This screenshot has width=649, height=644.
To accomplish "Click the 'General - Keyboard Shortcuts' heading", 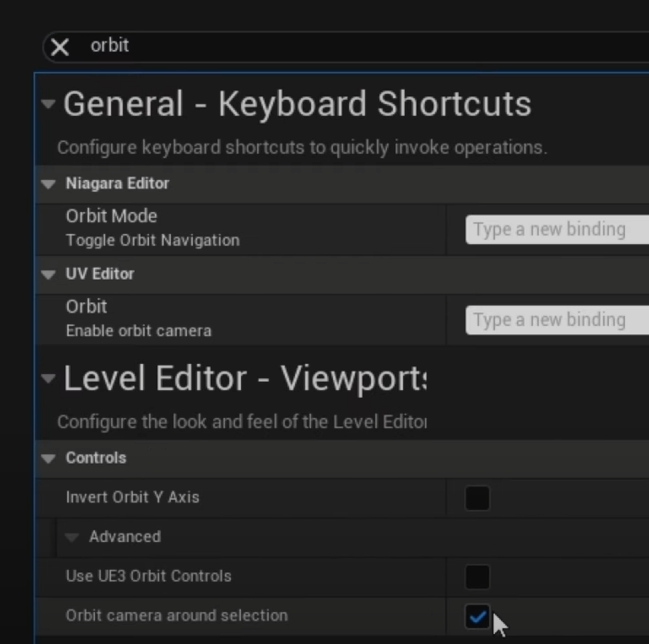I will [x=297, y=104].
